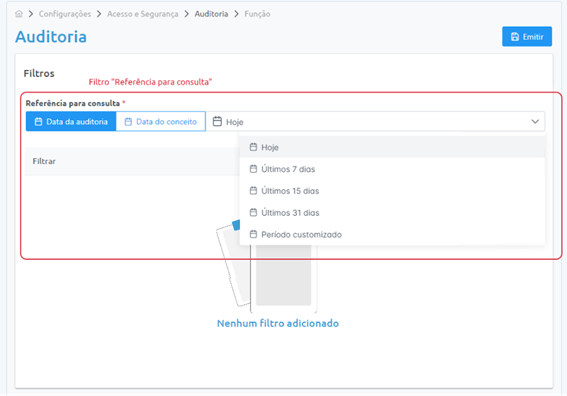This screenshot has height=396, width=567.
Task: Click the Auditoria breadcrumb item
Action: tap(211, 14)
